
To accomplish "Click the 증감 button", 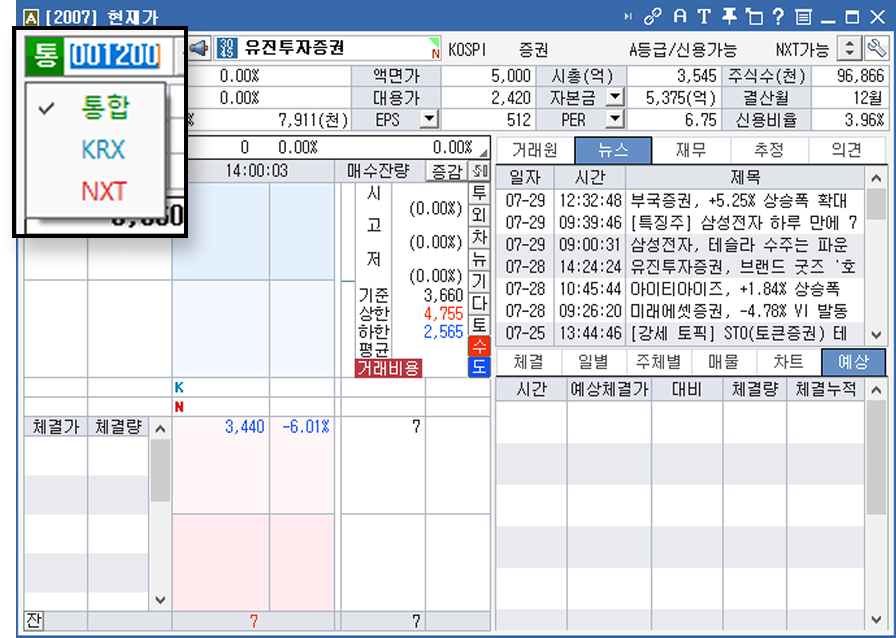I will coord(447,171).
